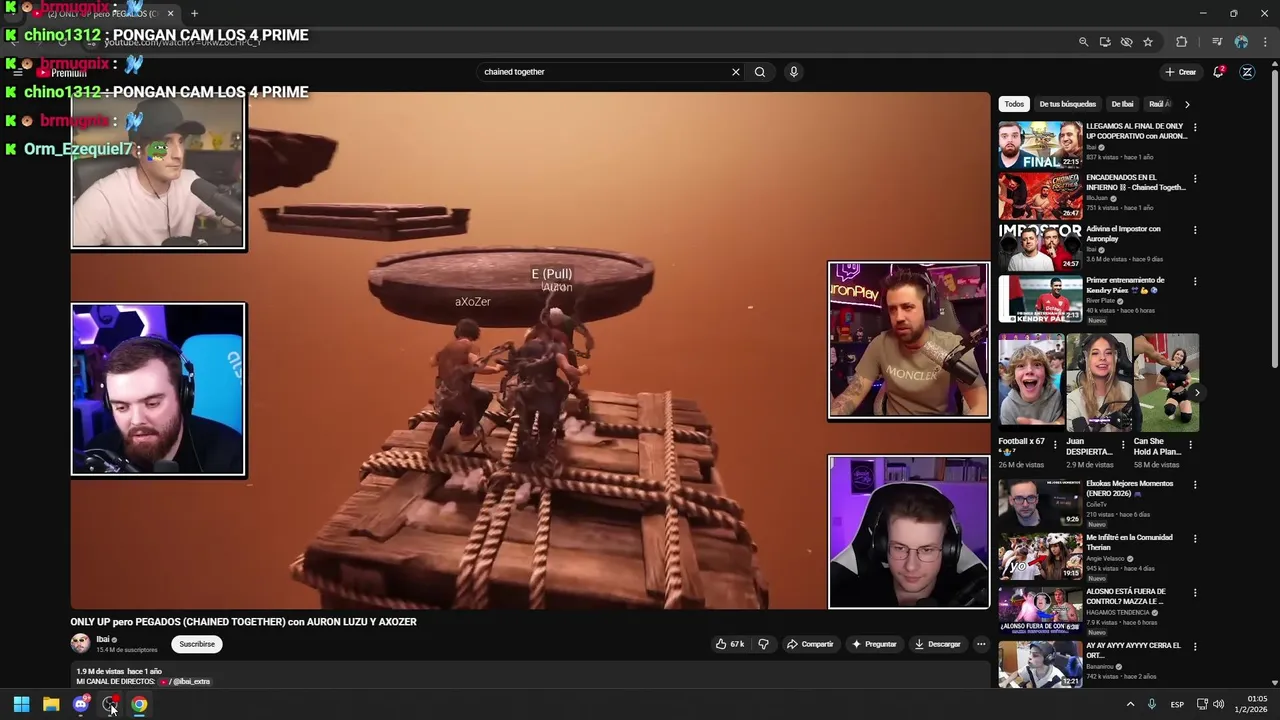The height and width of the screenshot is (720, 1280).
Task: Open the YouTube hamburger guide menu
Action: coord(17,72)
